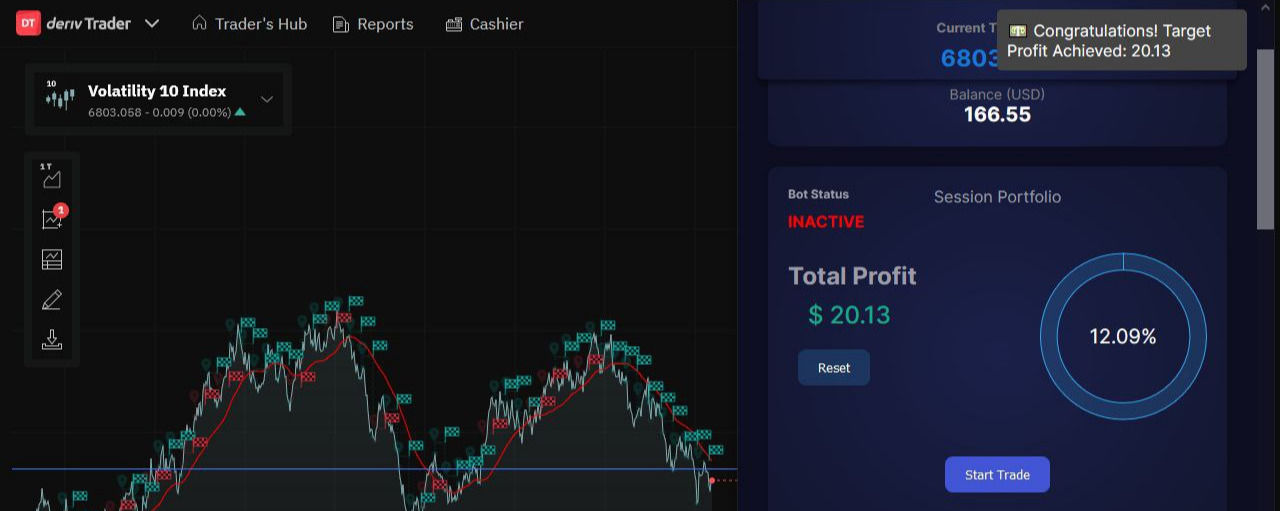
Task: Click the Cashier register icon
Action: 454,24
